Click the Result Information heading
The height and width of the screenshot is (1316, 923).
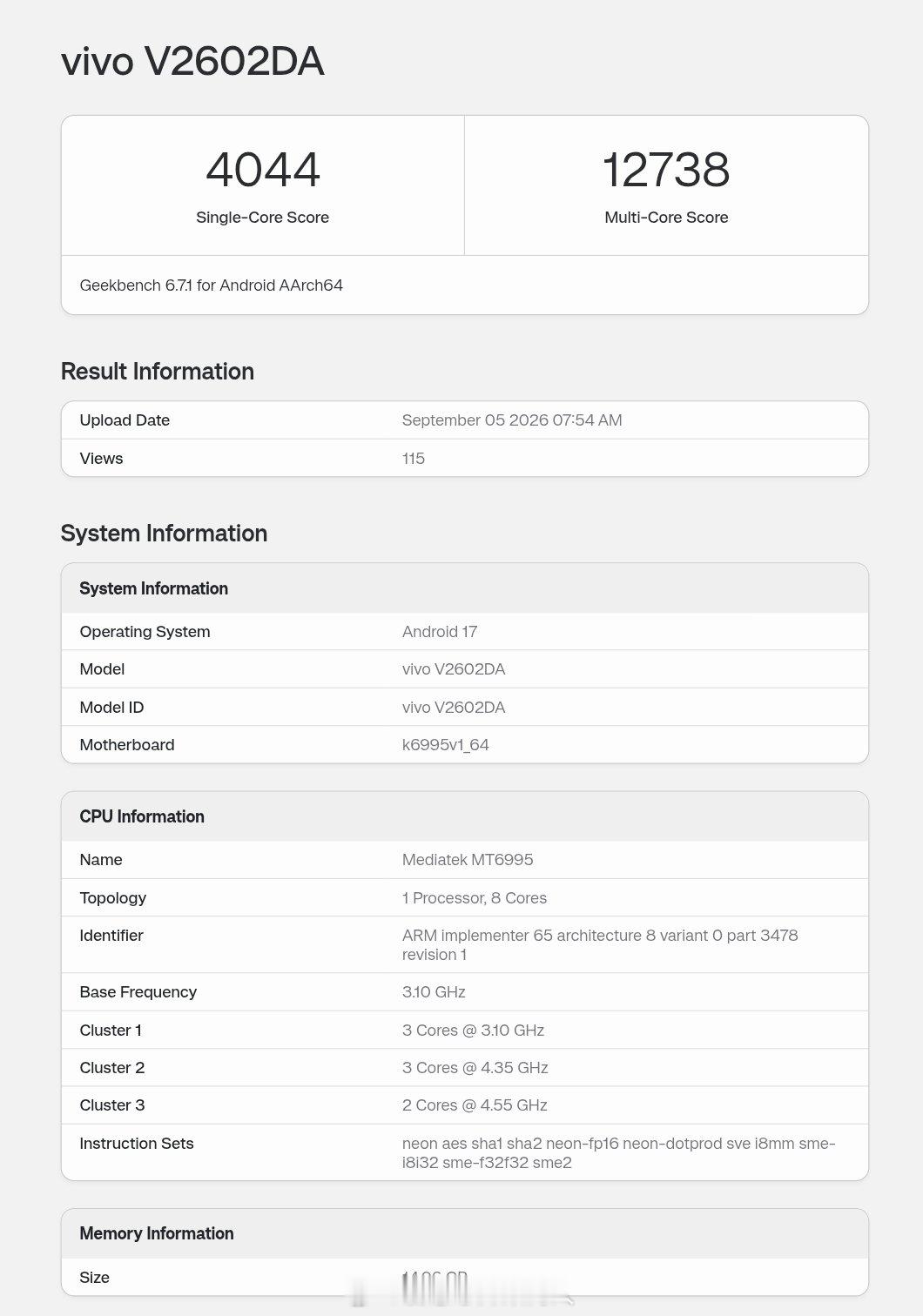click(x=158, y=372)
